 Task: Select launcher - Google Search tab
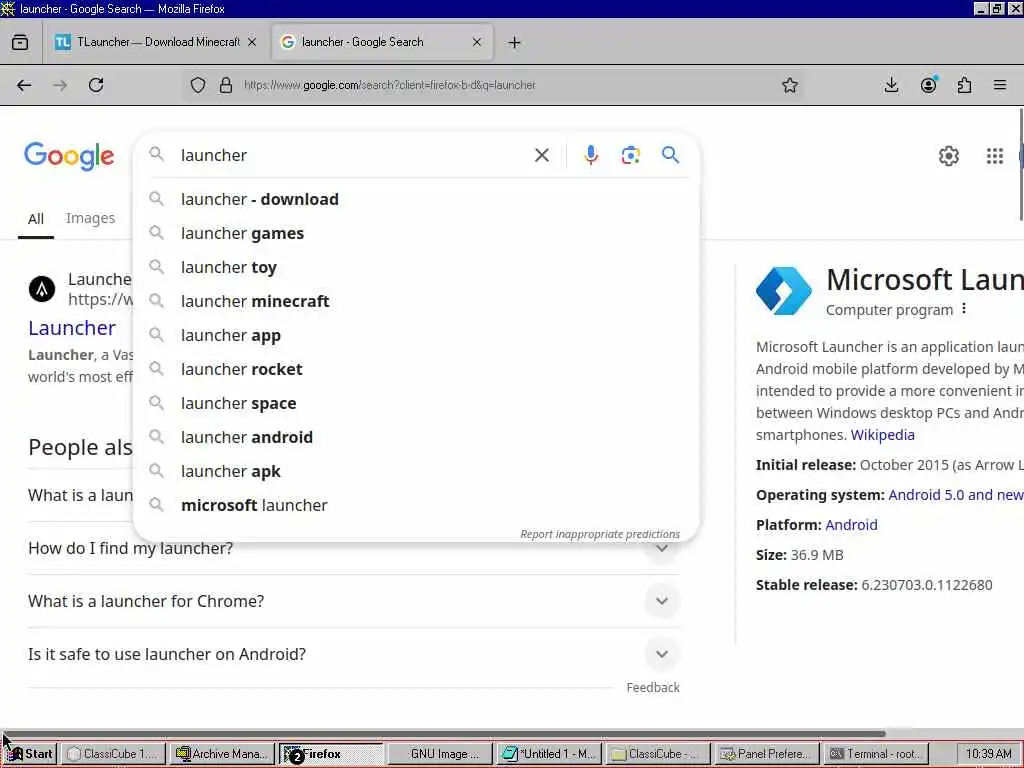pyautogui.click(x=382, y=42)
